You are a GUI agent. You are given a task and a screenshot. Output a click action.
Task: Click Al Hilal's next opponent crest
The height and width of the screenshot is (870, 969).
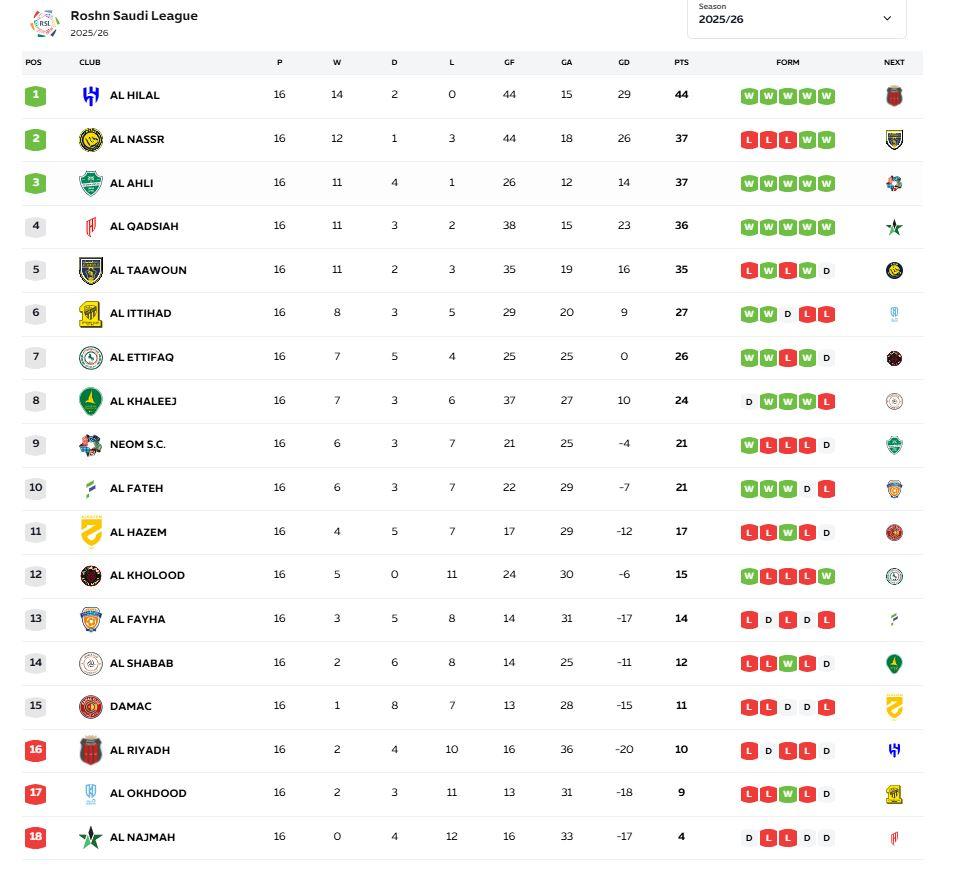[x=893, y=96]
